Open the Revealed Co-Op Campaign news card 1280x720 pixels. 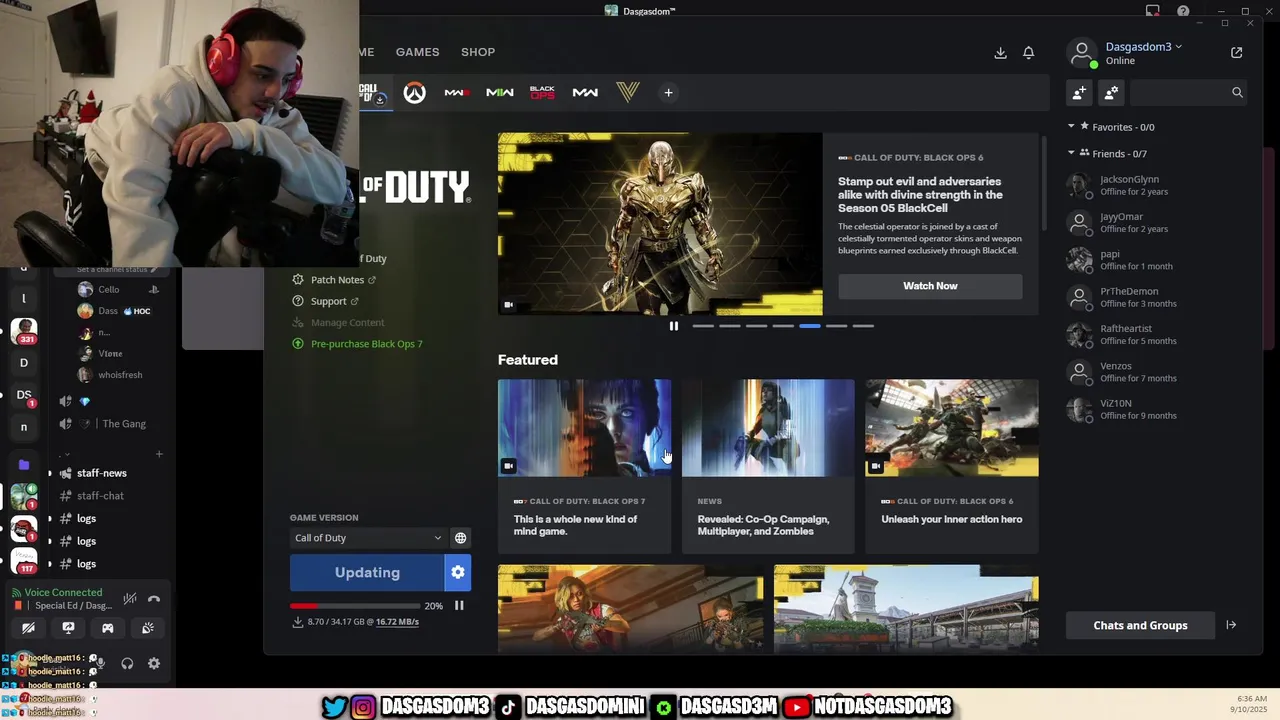pos(768,466)
